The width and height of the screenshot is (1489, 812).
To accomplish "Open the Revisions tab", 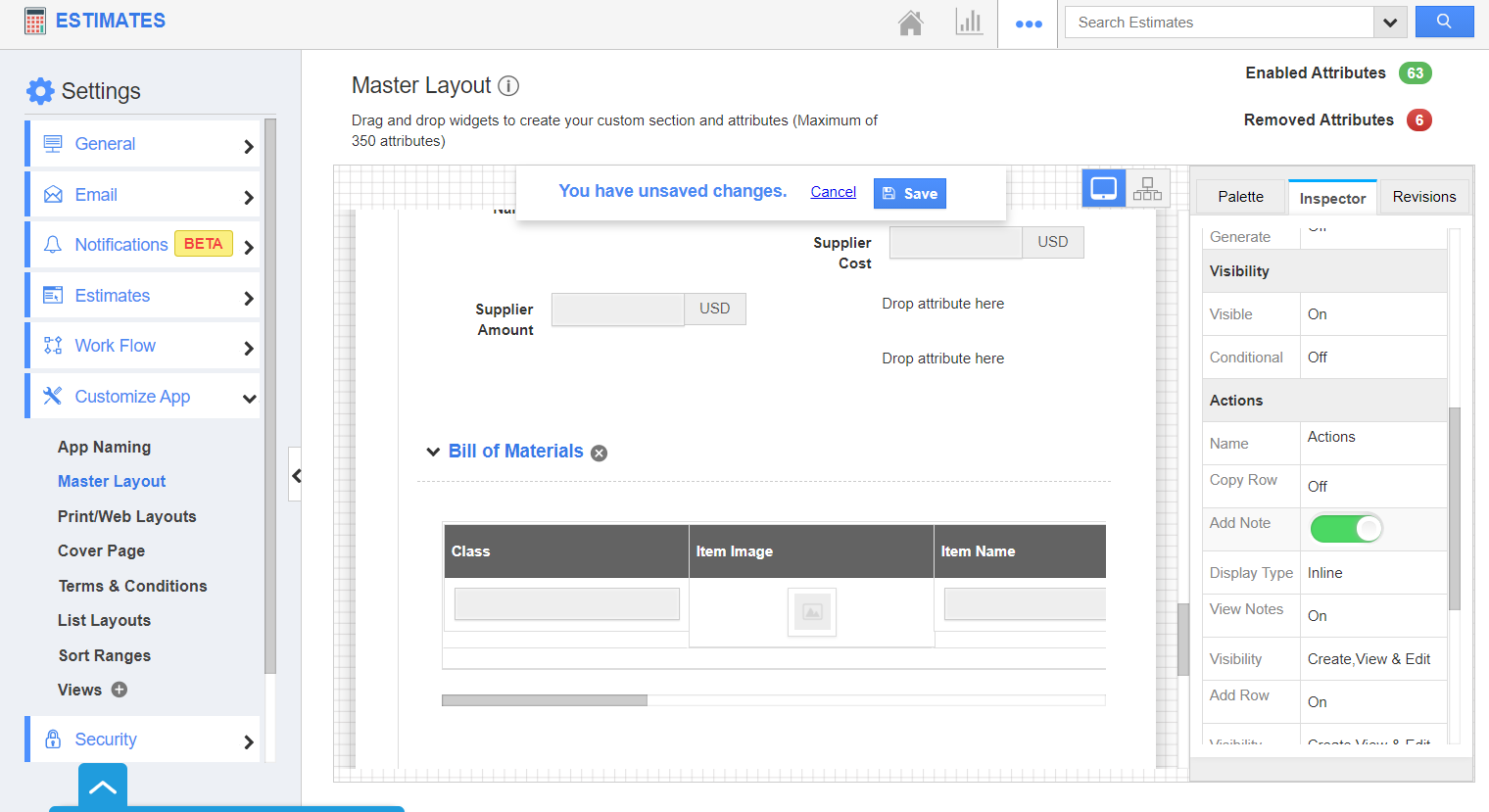I will pyautogui.click(x=1423, y=197).
